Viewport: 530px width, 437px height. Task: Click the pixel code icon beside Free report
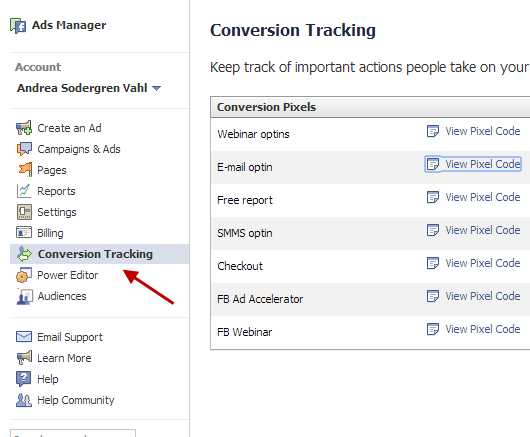(x=433, y=197)
